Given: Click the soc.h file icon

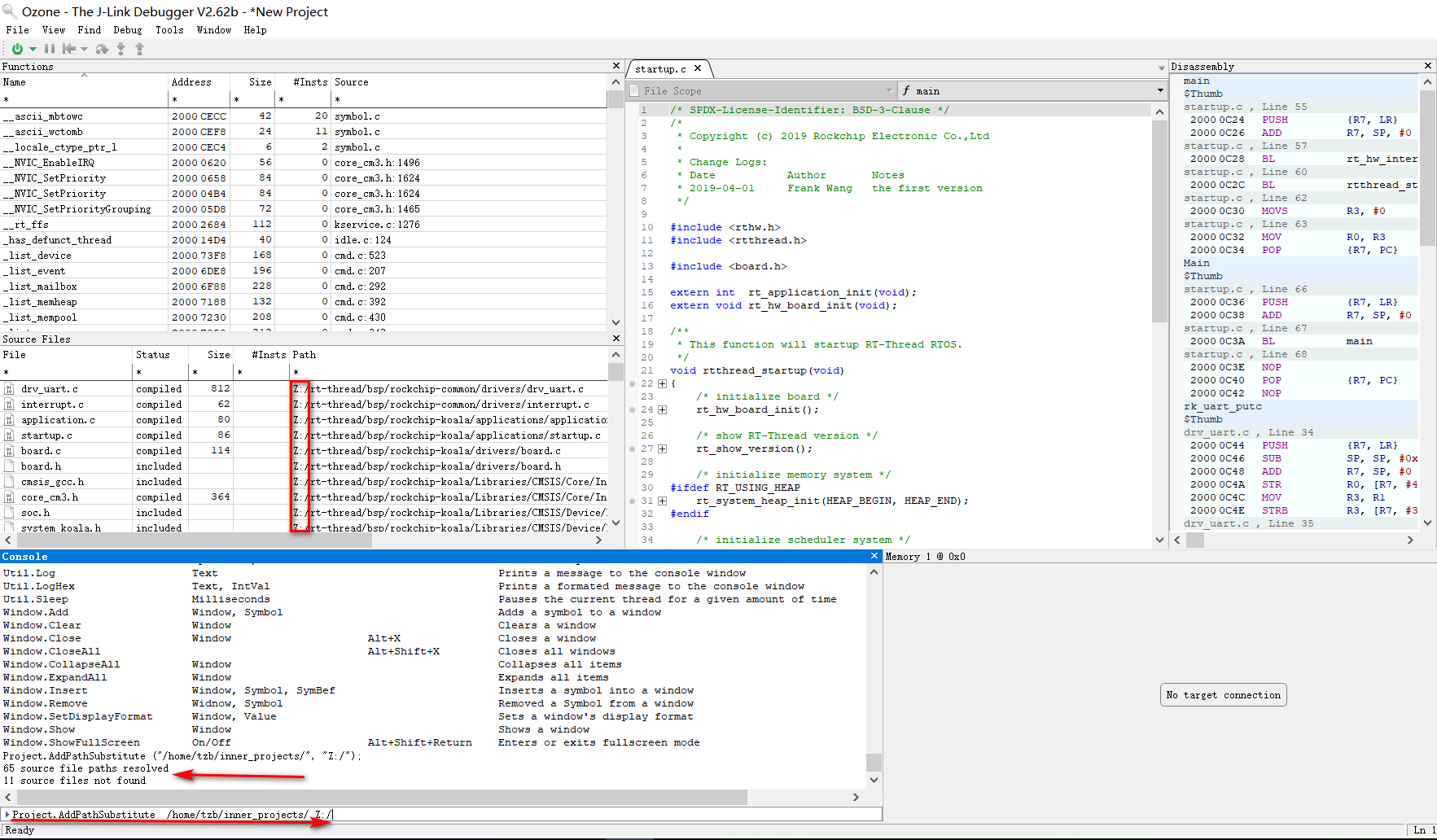Looking at the screenshot, I should pos(9,513).
